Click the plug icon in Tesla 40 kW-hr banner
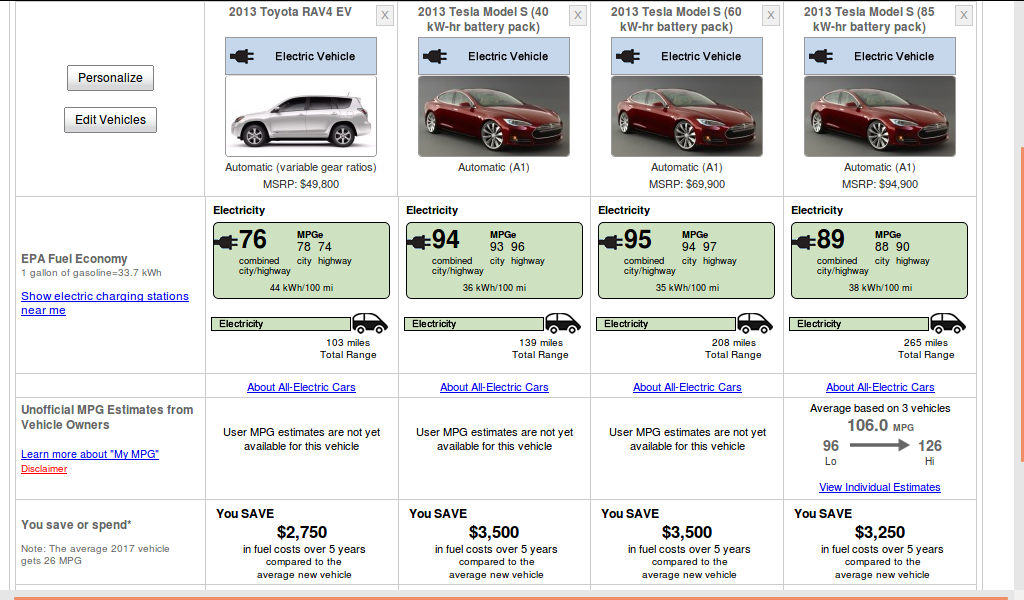 pyautogui.click(x=435, y=56)
